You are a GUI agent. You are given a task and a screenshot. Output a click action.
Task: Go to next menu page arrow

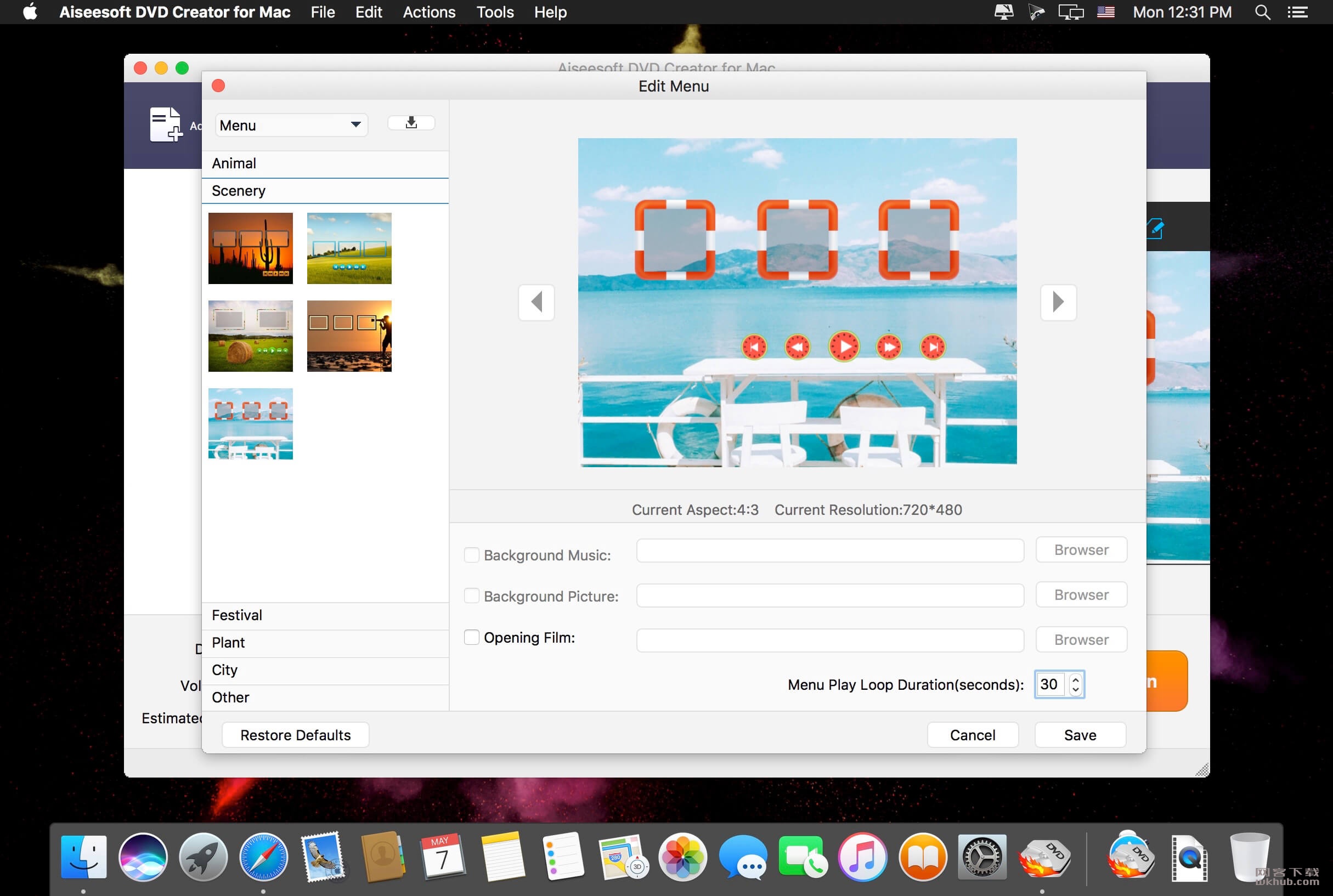[x=1058, y=302]
